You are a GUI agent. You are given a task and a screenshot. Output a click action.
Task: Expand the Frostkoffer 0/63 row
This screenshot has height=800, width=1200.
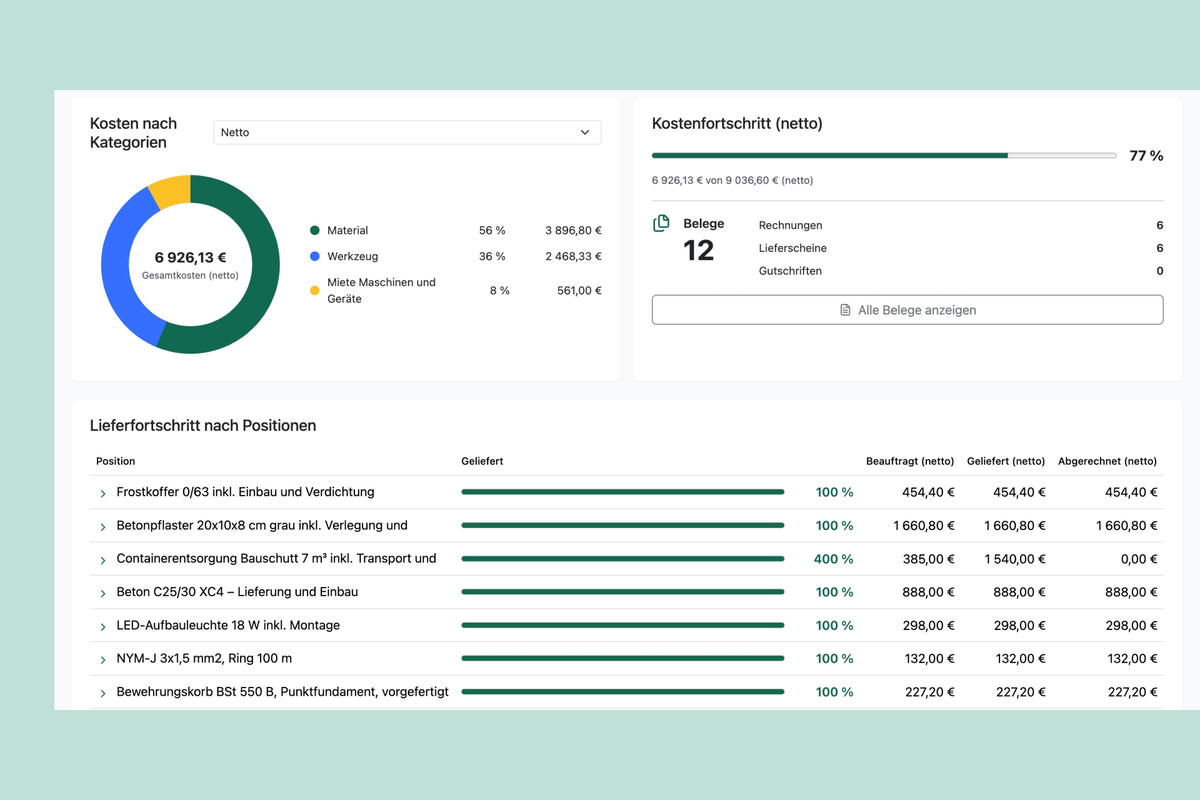point(102,493)
